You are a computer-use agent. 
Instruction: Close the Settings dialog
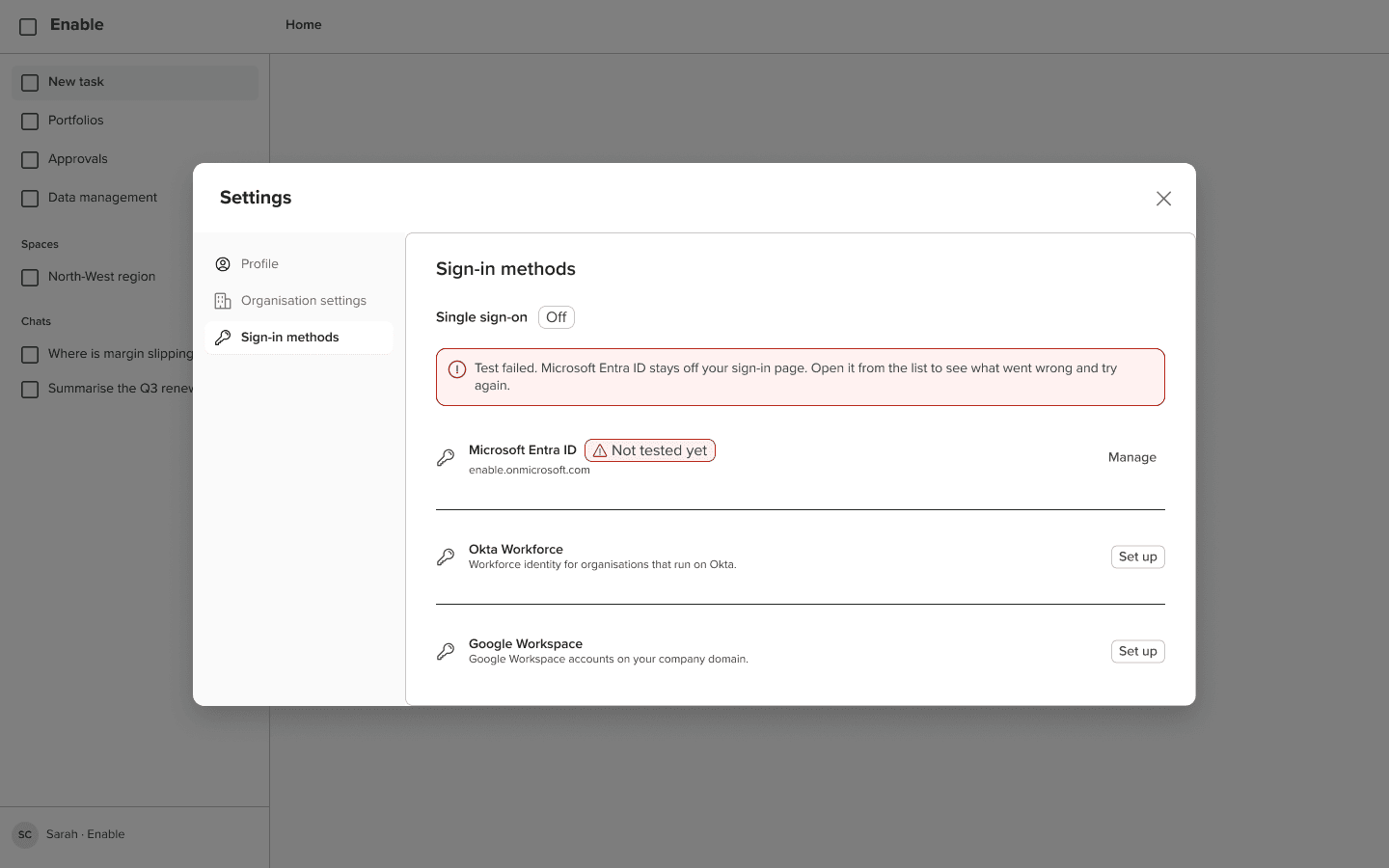click(x=1163, y=199)
